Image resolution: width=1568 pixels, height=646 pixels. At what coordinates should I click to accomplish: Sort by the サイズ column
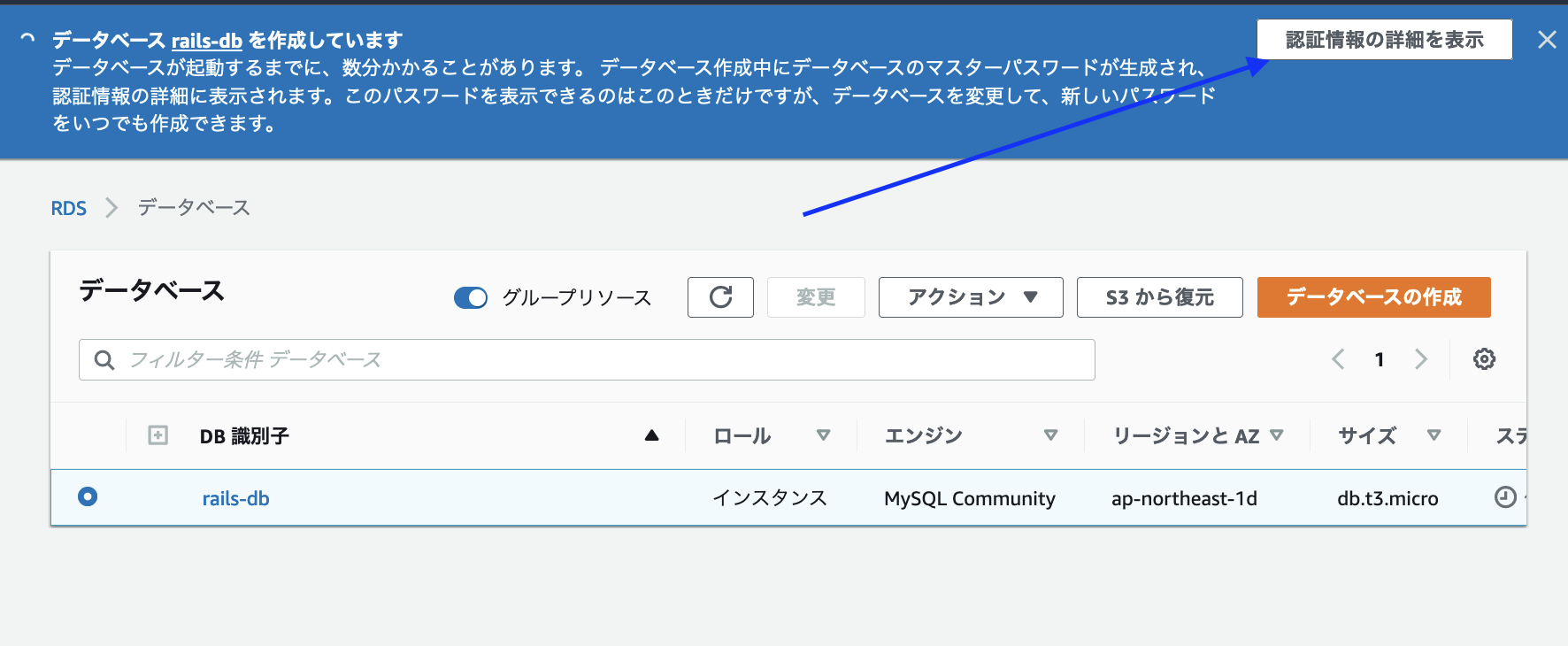(1433, 435)
